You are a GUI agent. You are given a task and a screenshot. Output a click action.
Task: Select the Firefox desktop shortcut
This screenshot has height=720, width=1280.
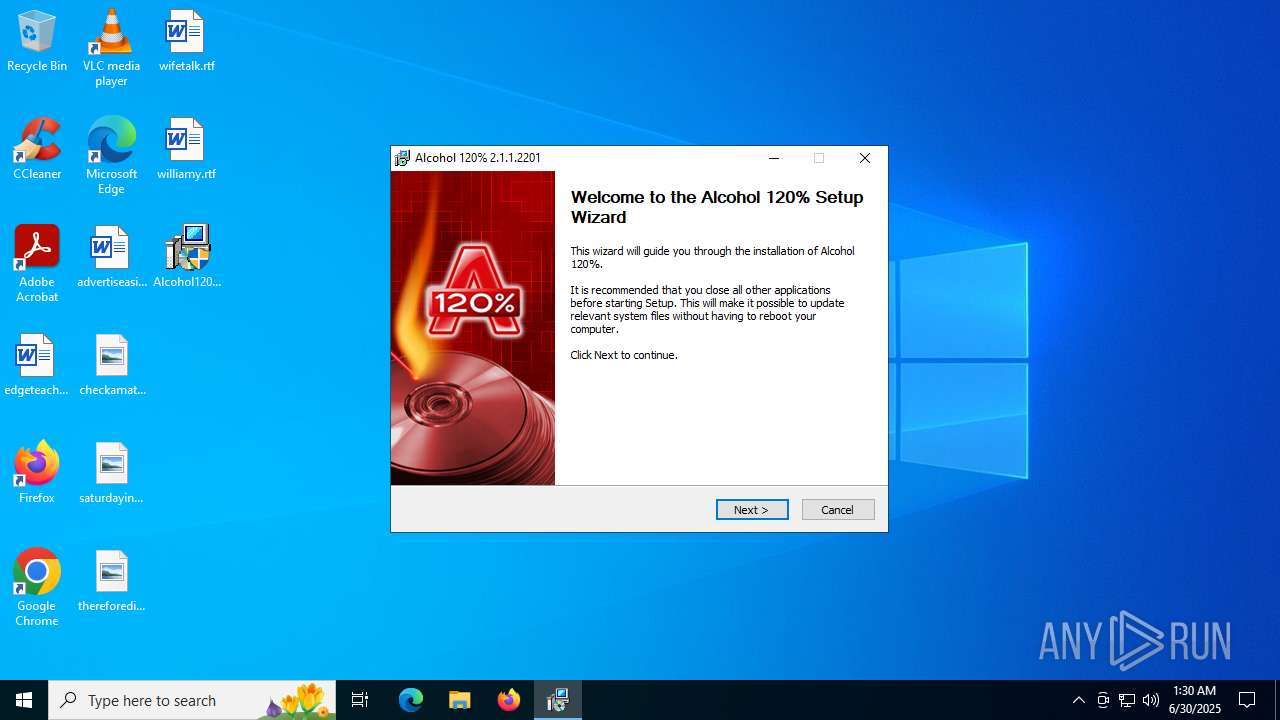37,472
